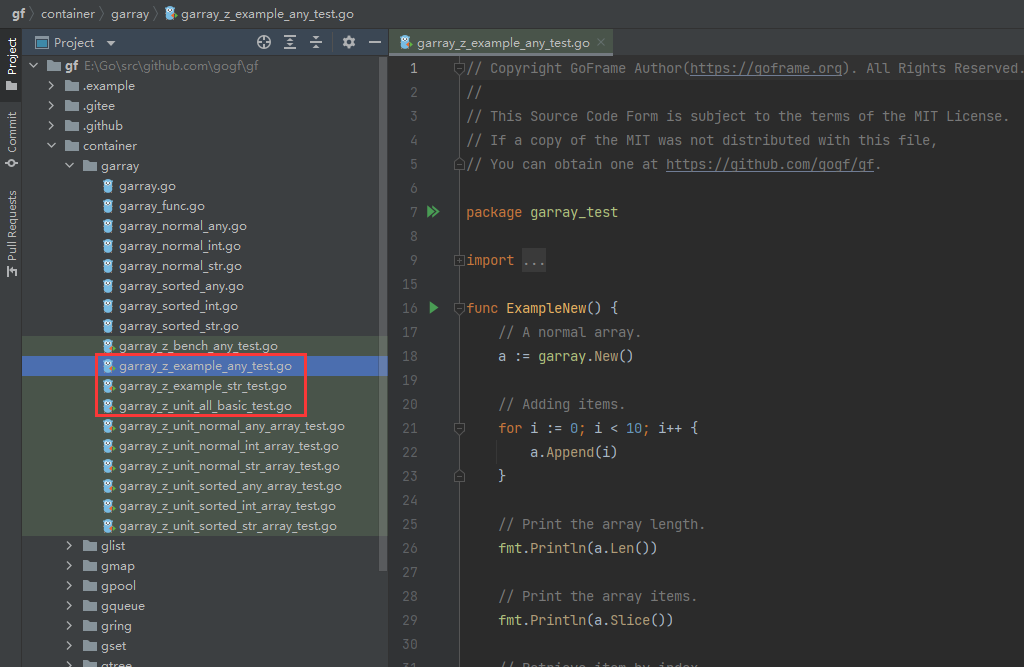Image resolution: width=1024 pixels, height=667 pixels.
Task: Open the Project panel settings gear
Action: (349, 42)
